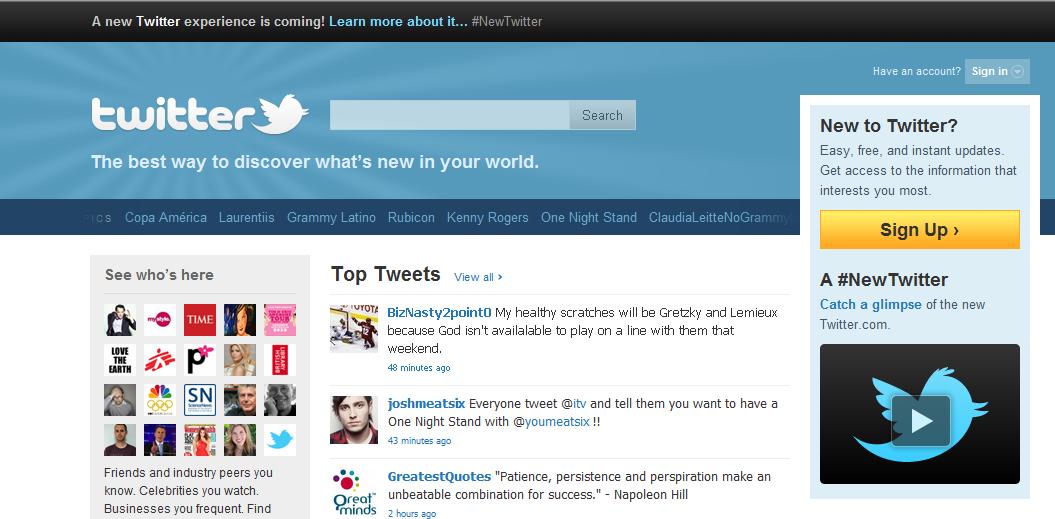This screenshot has height=519, width=1055.
Task: Select the NBC Olympics profile avatar
Action: (160, 399)
